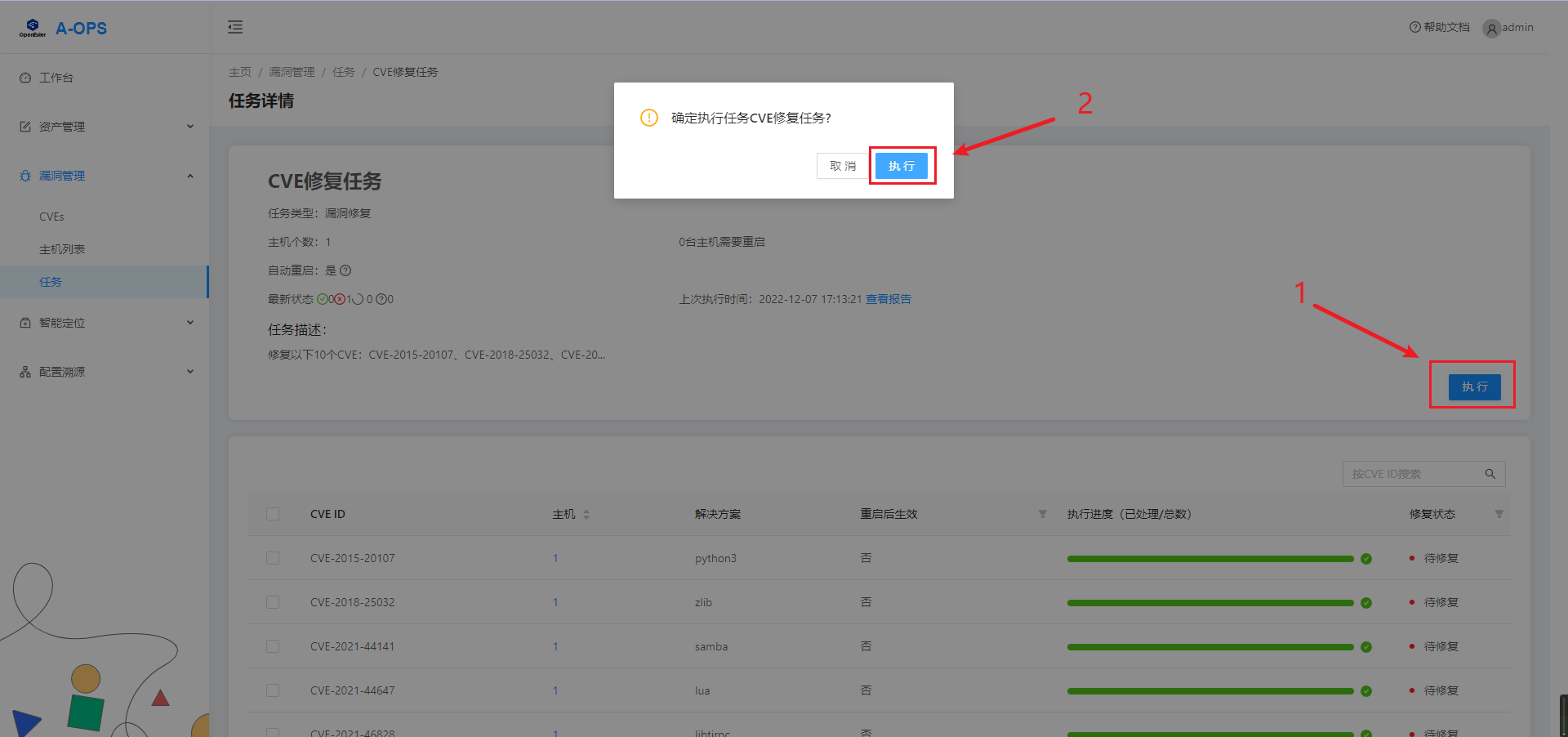1568x737 pixels.
Task: Click the A-OPS logo
Action: [64, 29]
